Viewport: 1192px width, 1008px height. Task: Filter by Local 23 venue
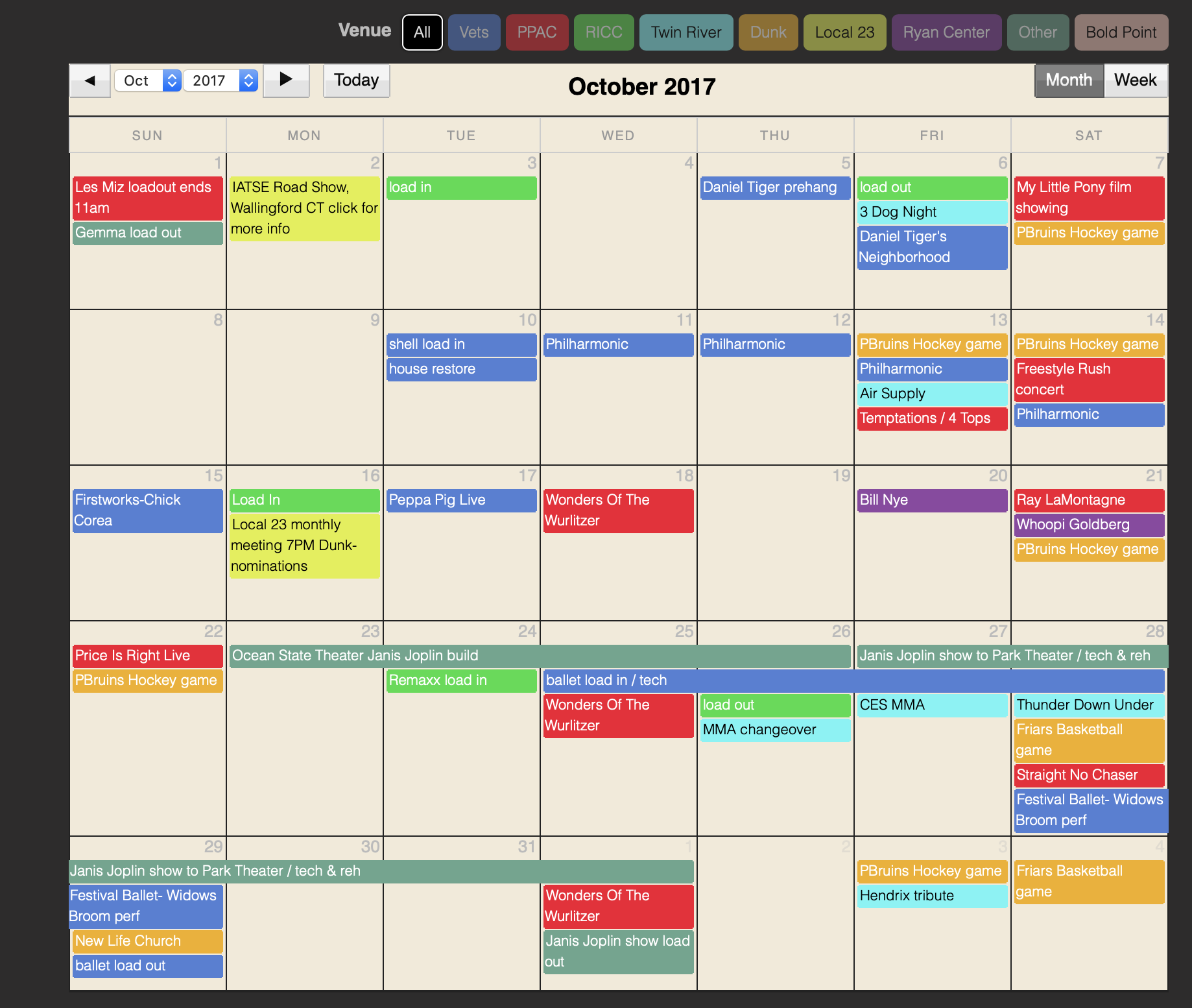click(844, 32)
